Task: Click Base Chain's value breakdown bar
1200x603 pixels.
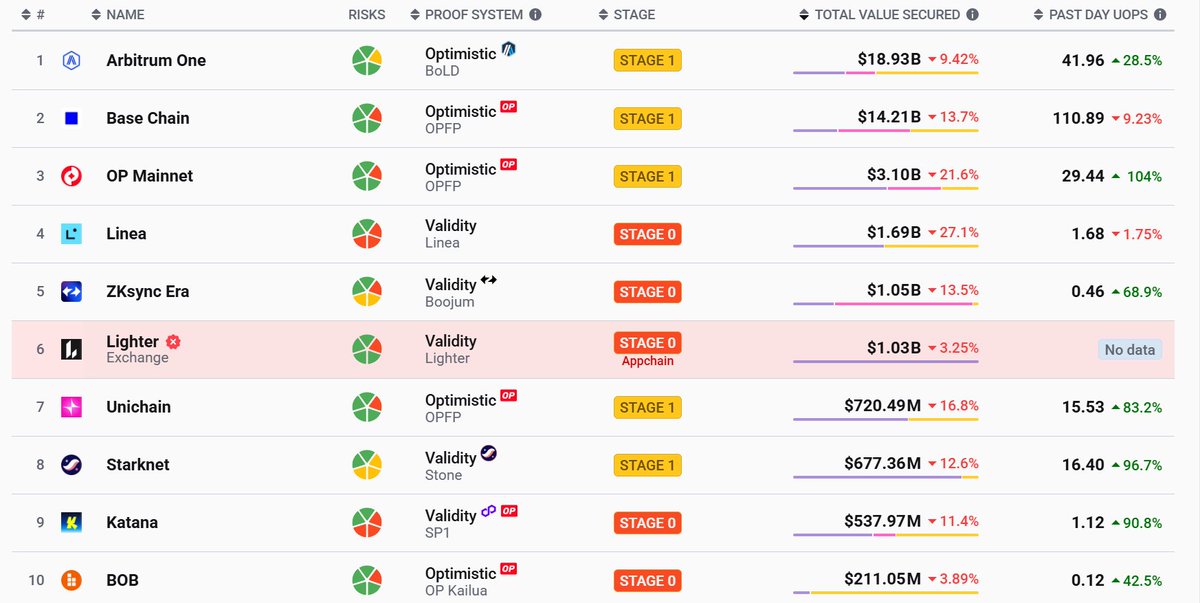Action: 885,131
